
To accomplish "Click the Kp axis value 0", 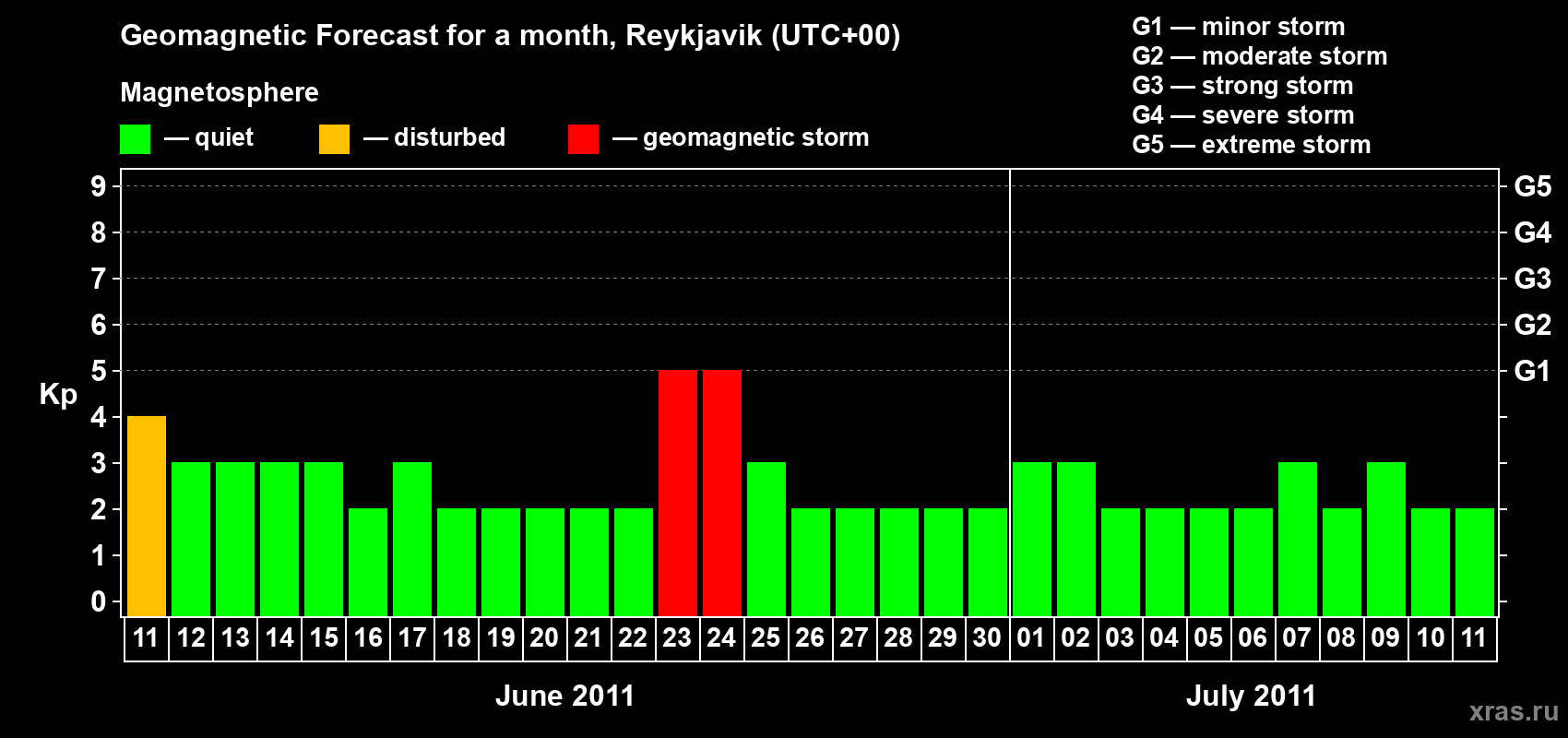I will pyautogui.click(x=99, y=602).
